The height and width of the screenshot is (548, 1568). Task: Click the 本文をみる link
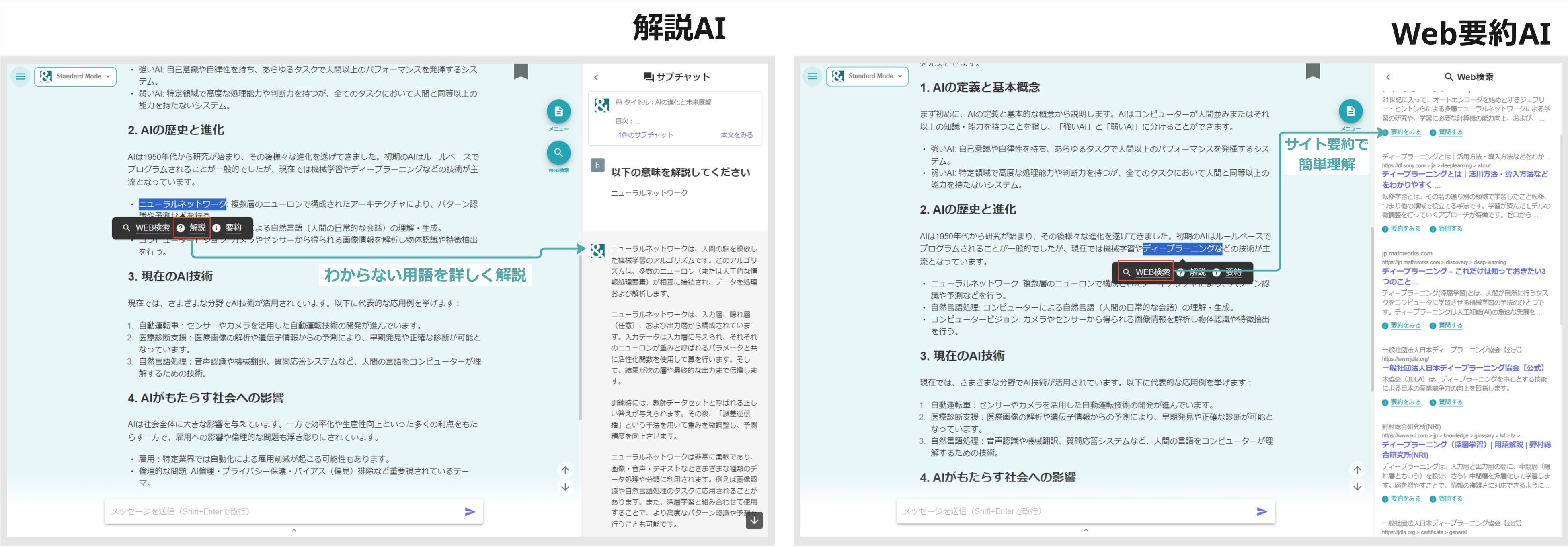pyautogui.click(x=737, y=135)
